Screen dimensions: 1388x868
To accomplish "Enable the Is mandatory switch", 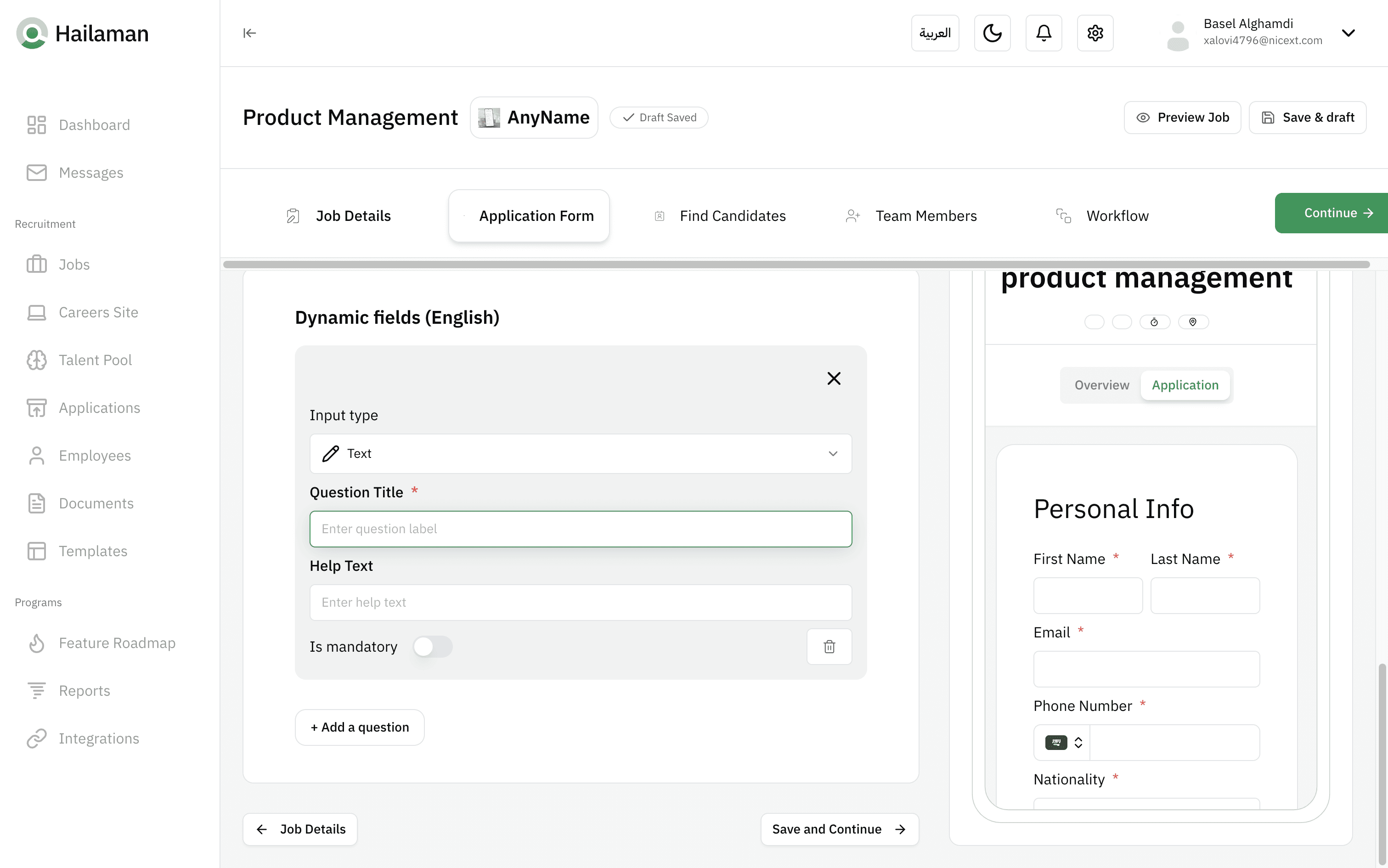I will tap(432, 647).
